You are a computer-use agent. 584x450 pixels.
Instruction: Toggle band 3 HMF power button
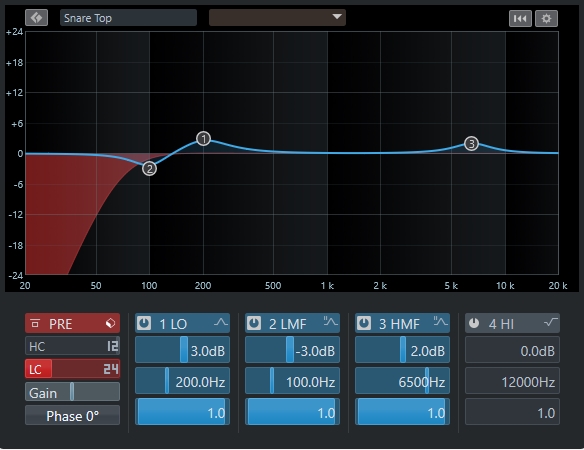364,323
